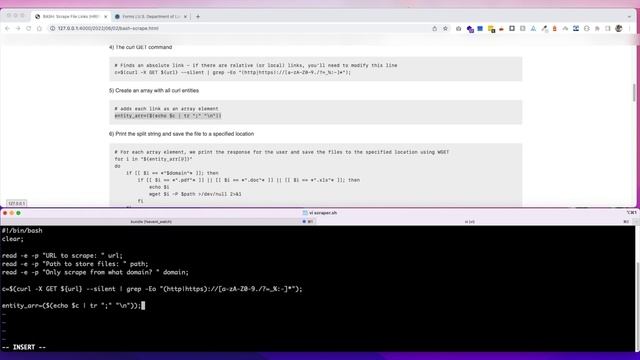Click the #!/bin/bash line in vi

[x=22, y=231]
